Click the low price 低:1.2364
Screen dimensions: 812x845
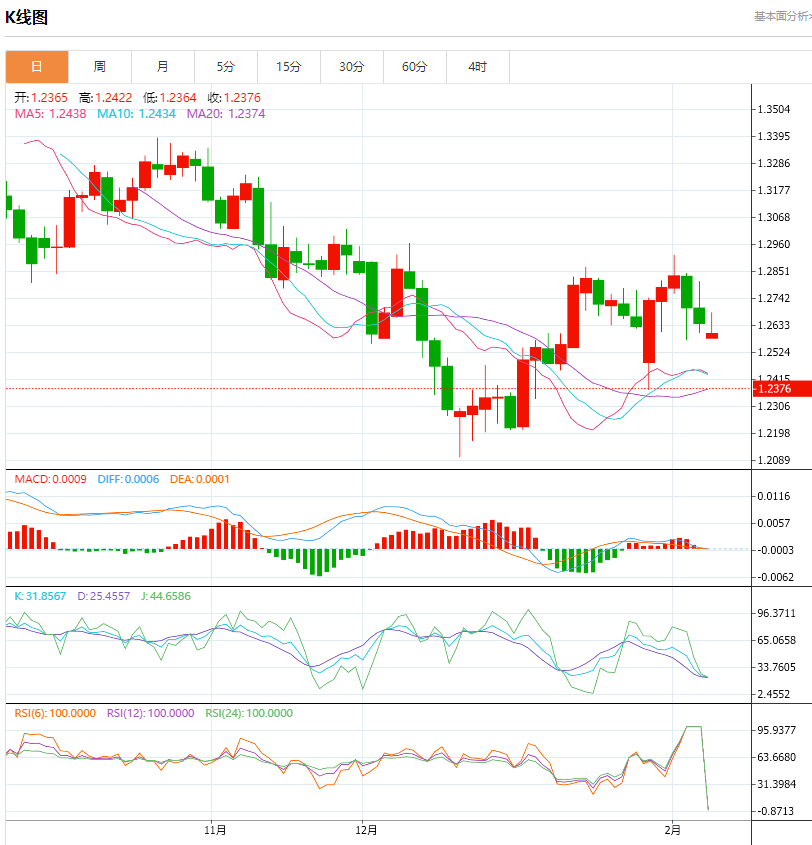click(170, 98)
